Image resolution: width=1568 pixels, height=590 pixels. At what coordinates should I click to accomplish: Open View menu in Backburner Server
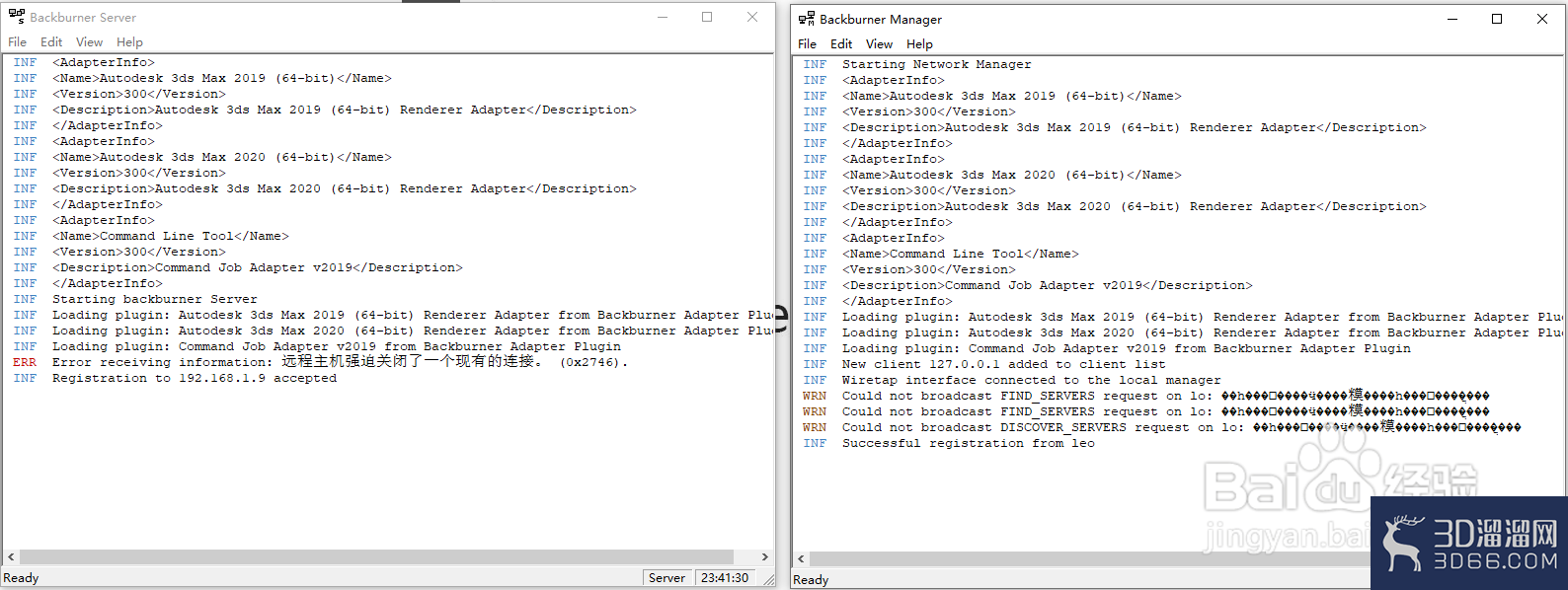coord(89,42)
